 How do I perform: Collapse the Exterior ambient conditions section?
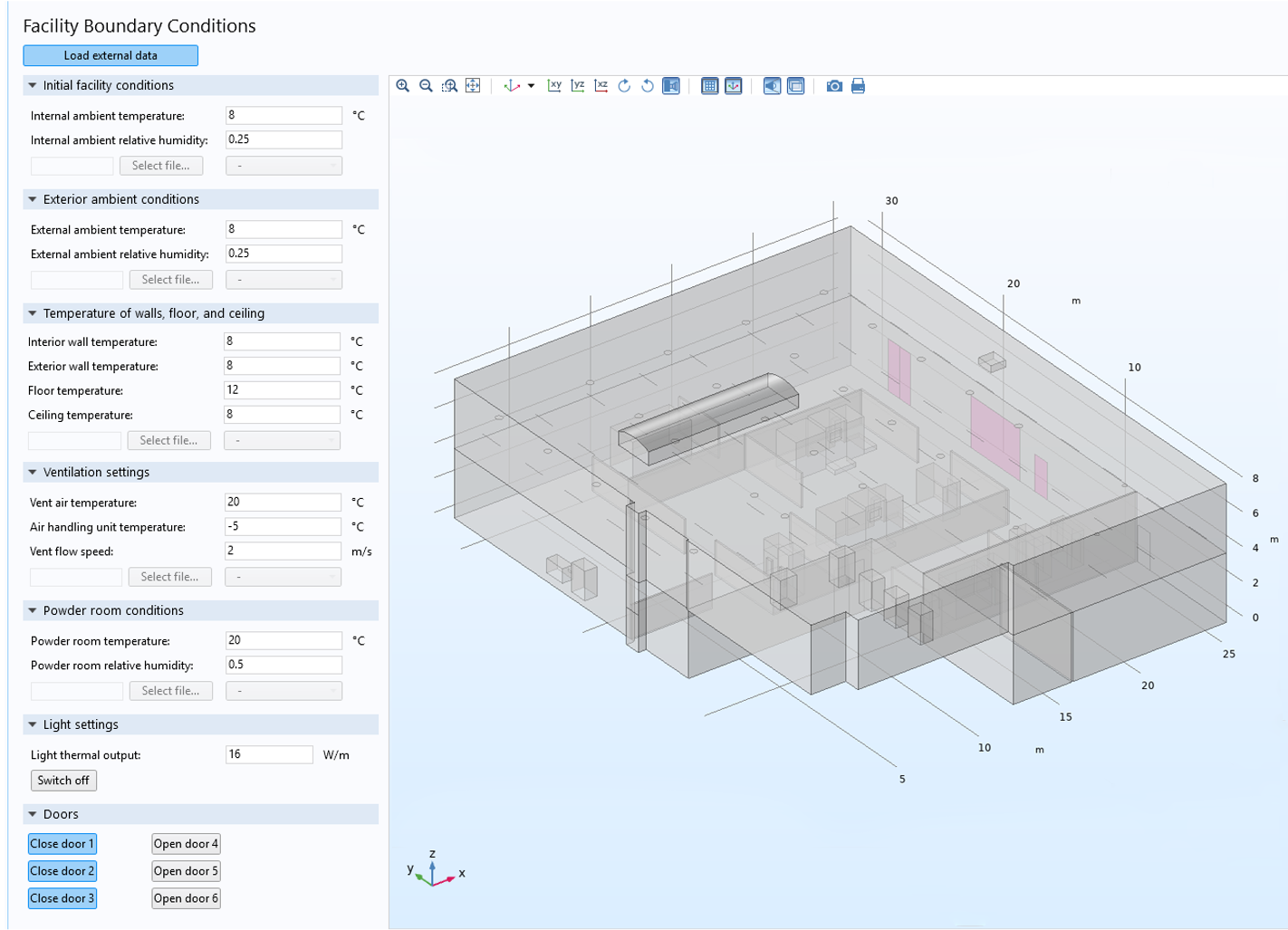(33, 199)
